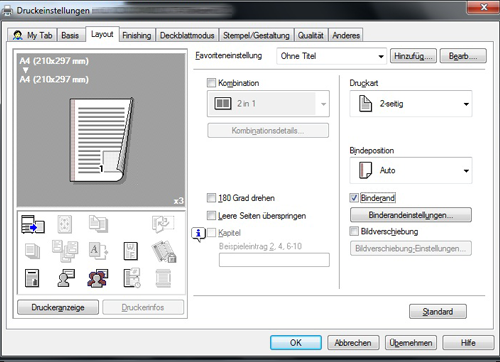The height and width of the screenshot is (362, 500).
Task: Click the page preview thumbnail
Action: click(101, 140)
